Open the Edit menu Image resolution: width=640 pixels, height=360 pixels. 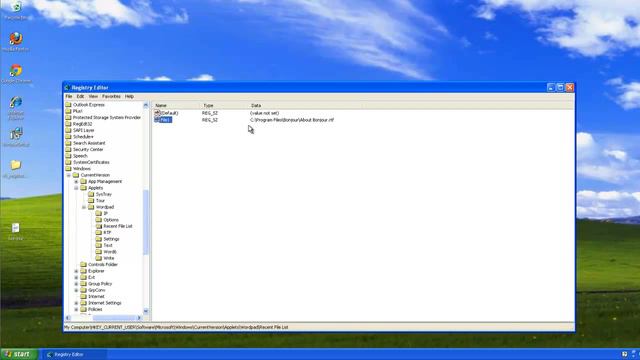click(x=80, y=96)
